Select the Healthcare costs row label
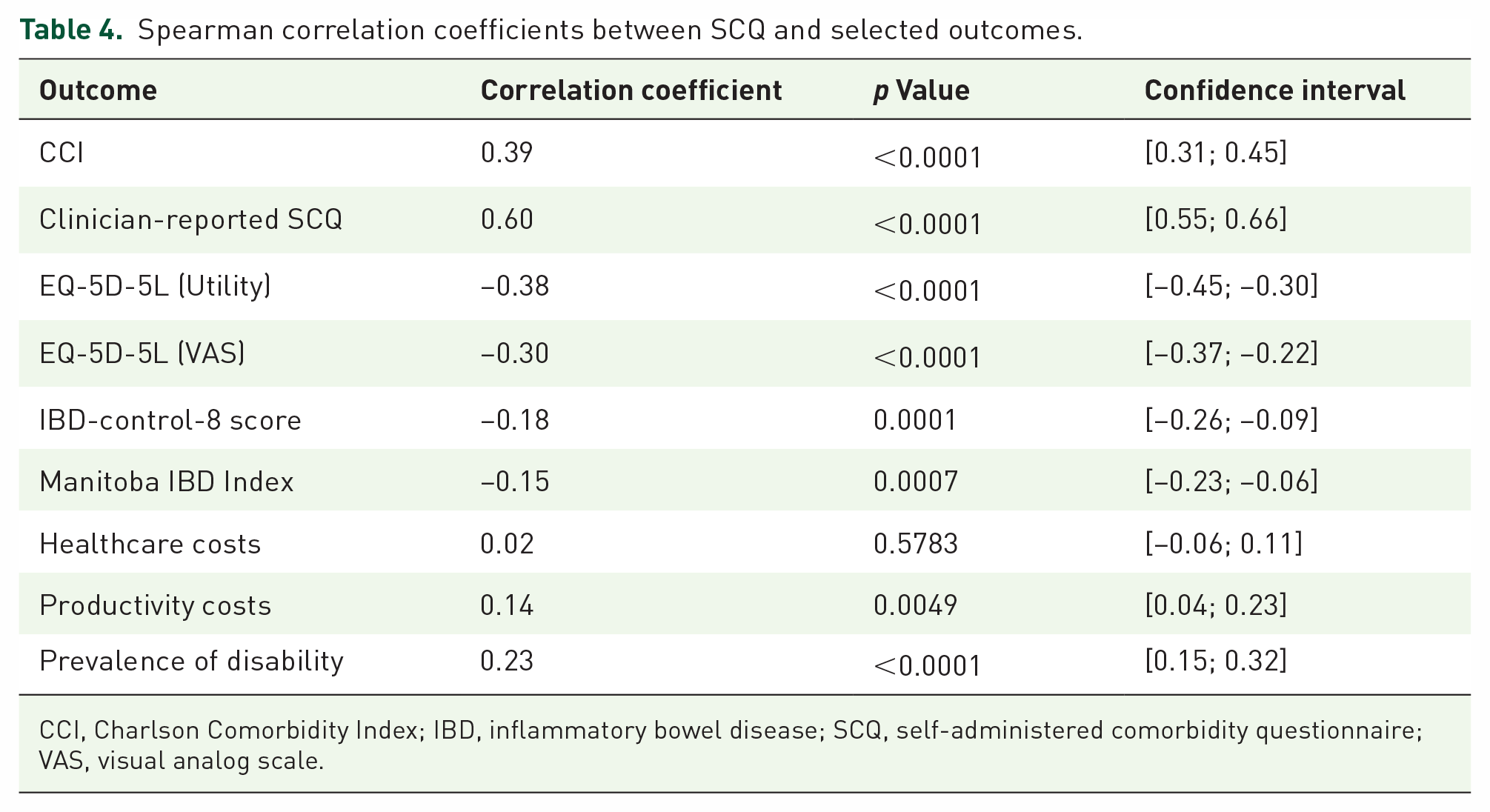Image resolution: width=1490 pixels, height=812 pixels. (150, 544)
